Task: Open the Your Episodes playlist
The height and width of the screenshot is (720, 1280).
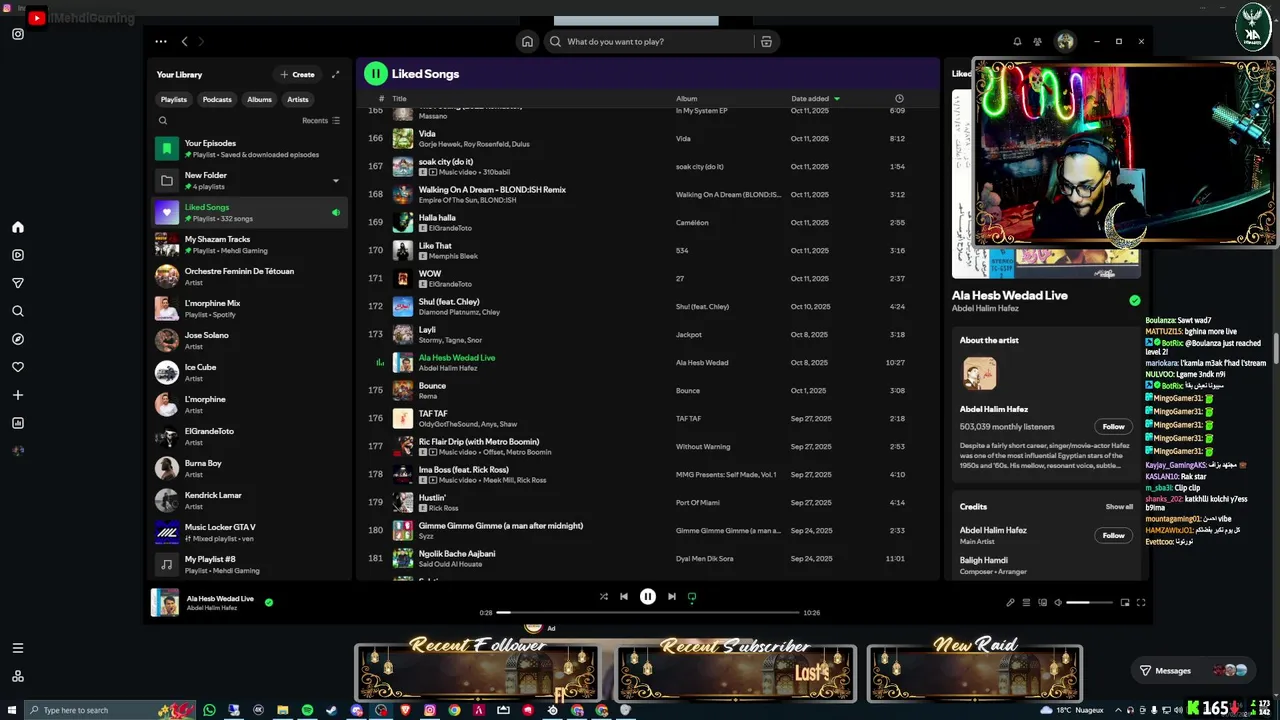Action: [x=250, y=148]
